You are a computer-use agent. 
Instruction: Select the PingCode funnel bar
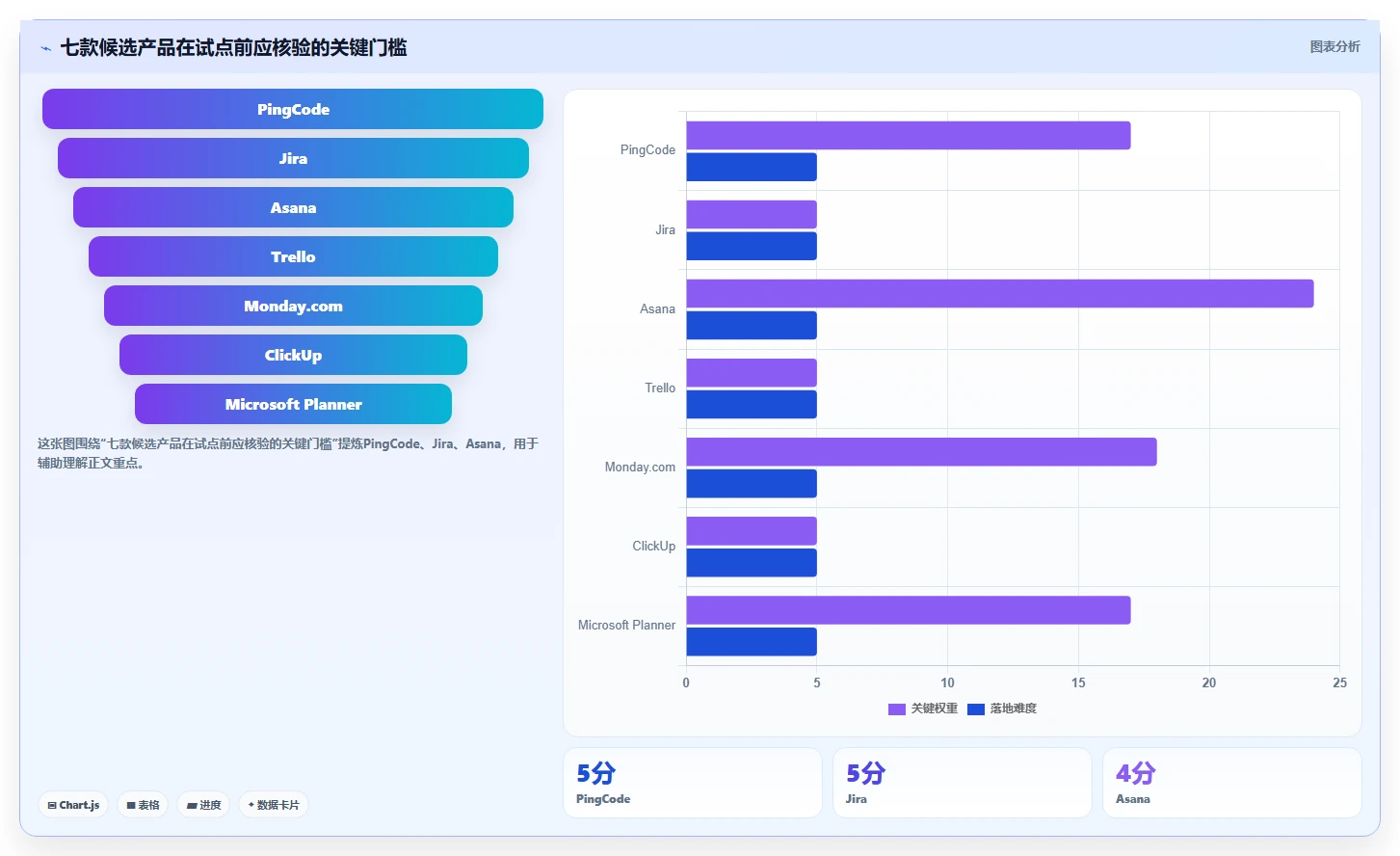click(293, 109)
